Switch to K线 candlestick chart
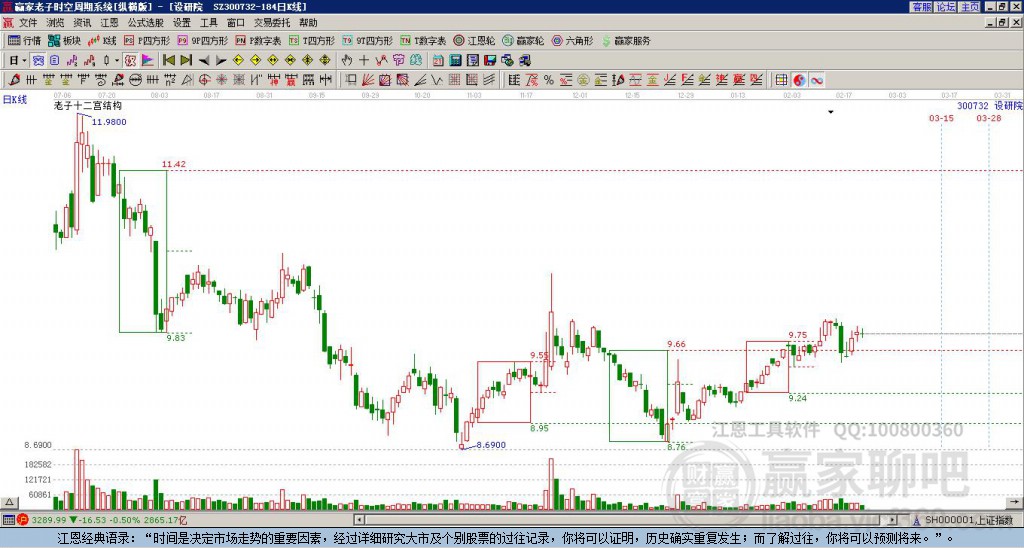 102,40
